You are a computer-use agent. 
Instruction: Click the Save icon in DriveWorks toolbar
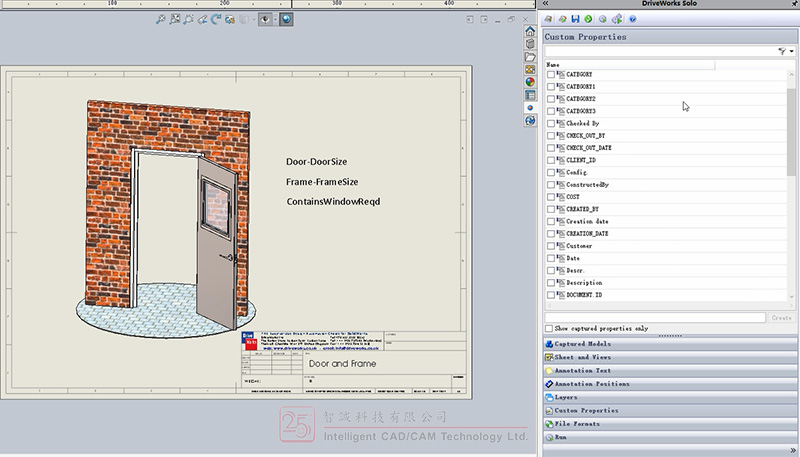[574, 19]
